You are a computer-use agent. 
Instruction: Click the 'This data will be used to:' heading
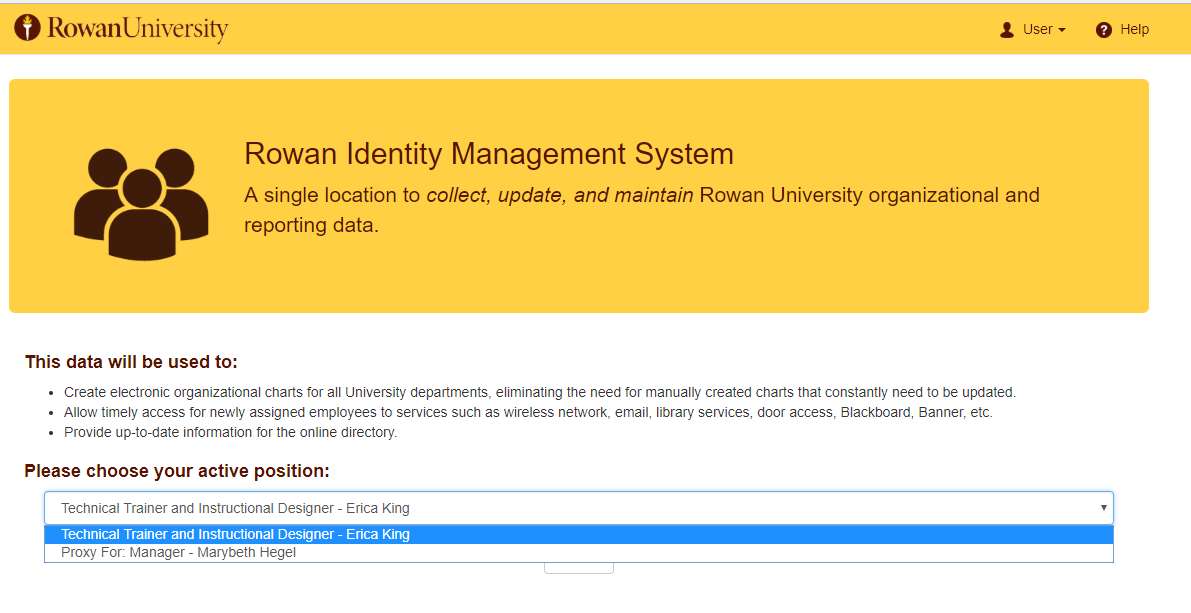point(131,362)
